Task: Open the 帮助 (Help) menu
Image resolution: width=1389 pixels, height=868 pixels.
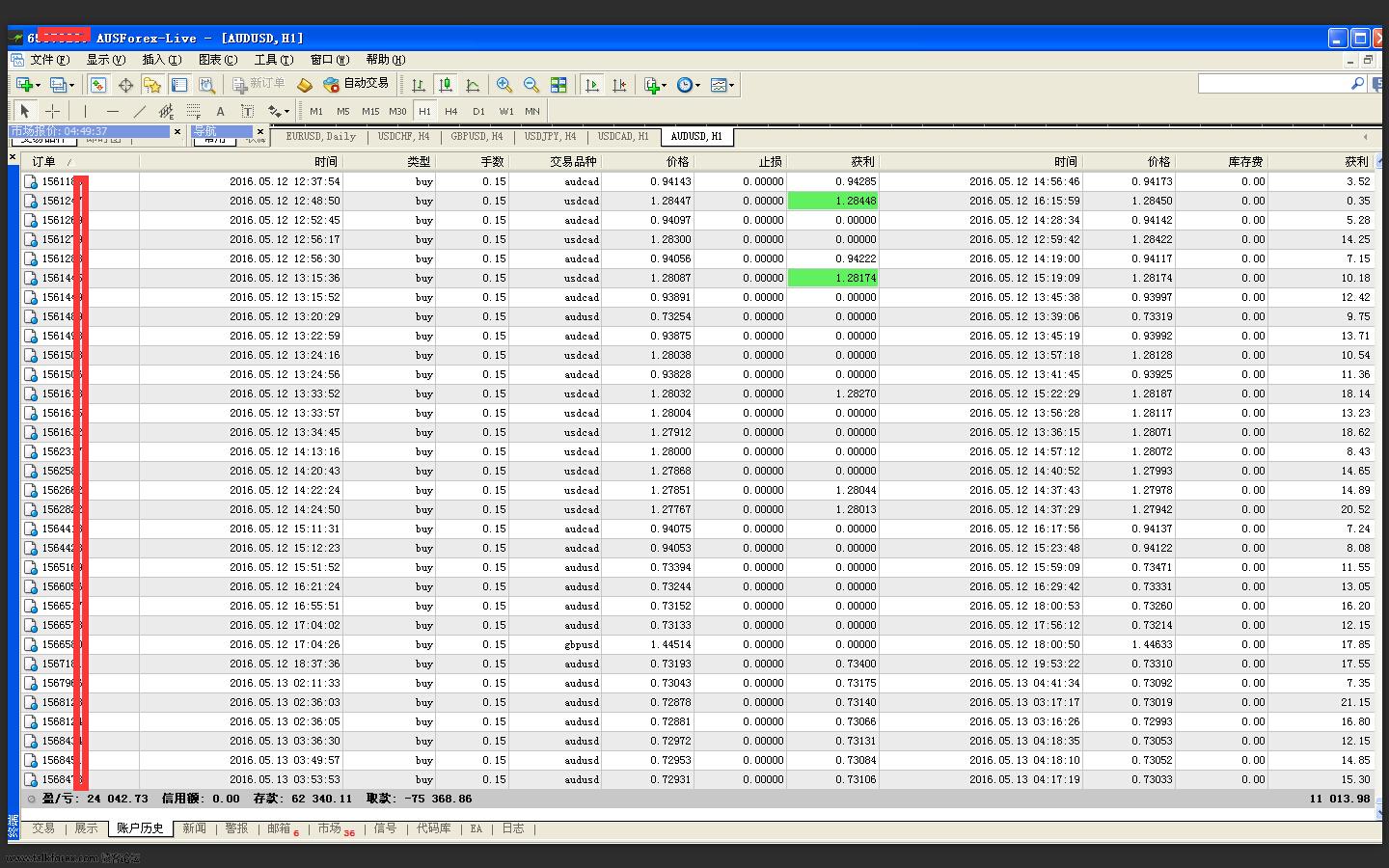Action: click(386, 60)
